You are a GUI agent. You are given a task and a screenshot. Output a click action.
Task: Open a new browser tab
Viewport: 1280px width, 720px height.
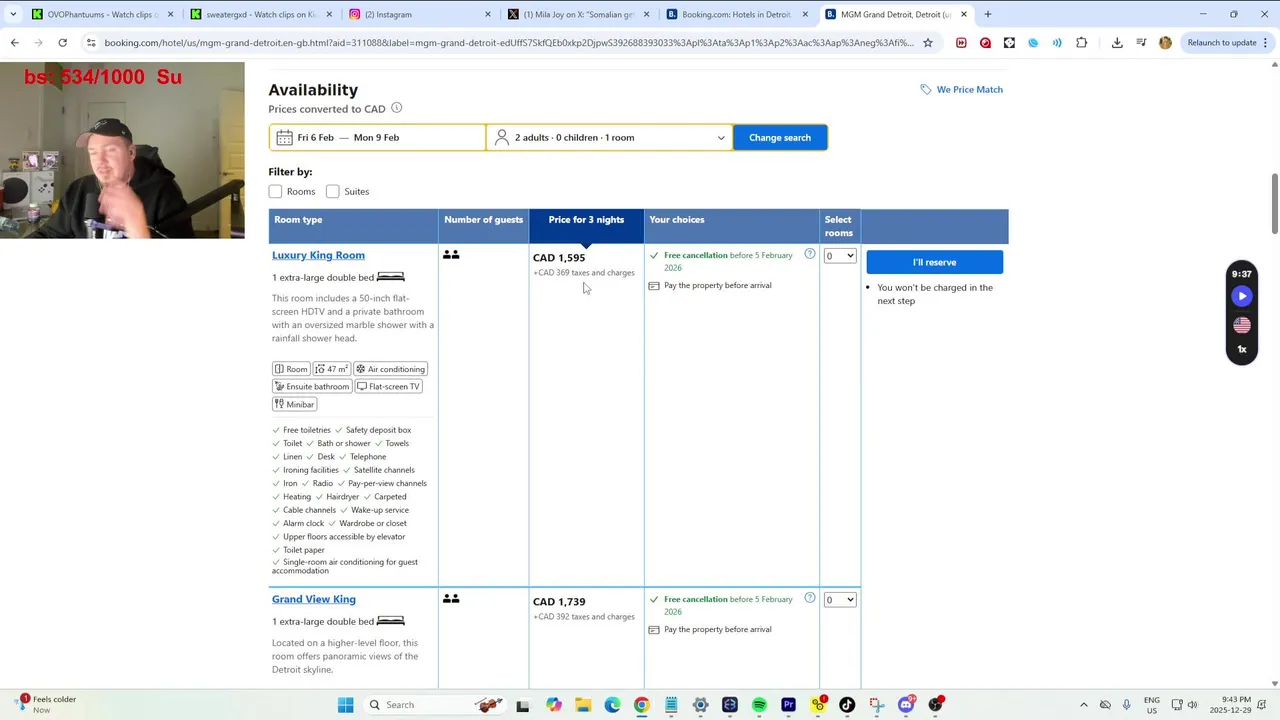pos(988,14)
